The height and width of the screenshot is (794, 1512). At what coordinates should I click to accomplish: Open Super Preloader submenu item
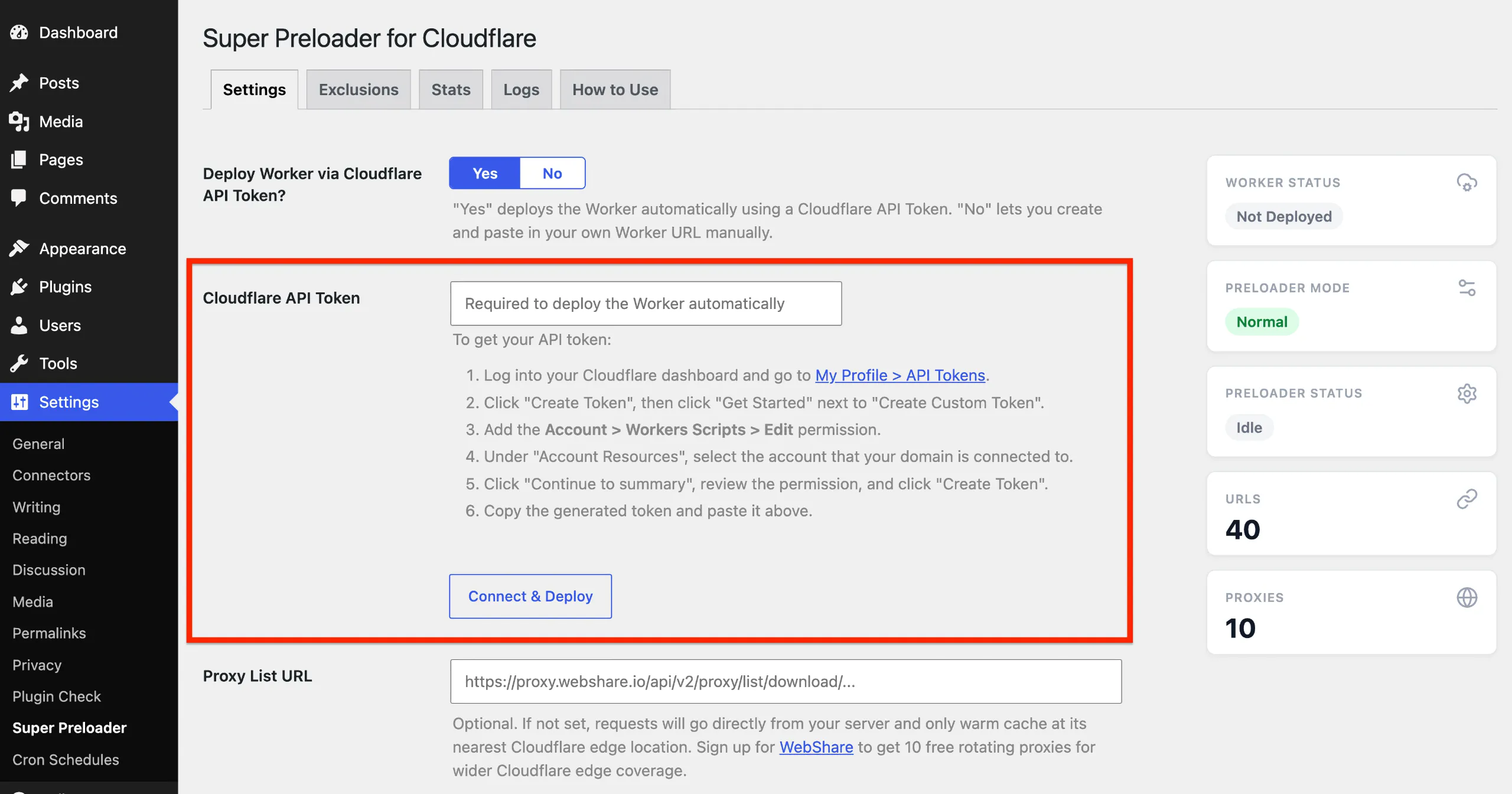point(69,727)
